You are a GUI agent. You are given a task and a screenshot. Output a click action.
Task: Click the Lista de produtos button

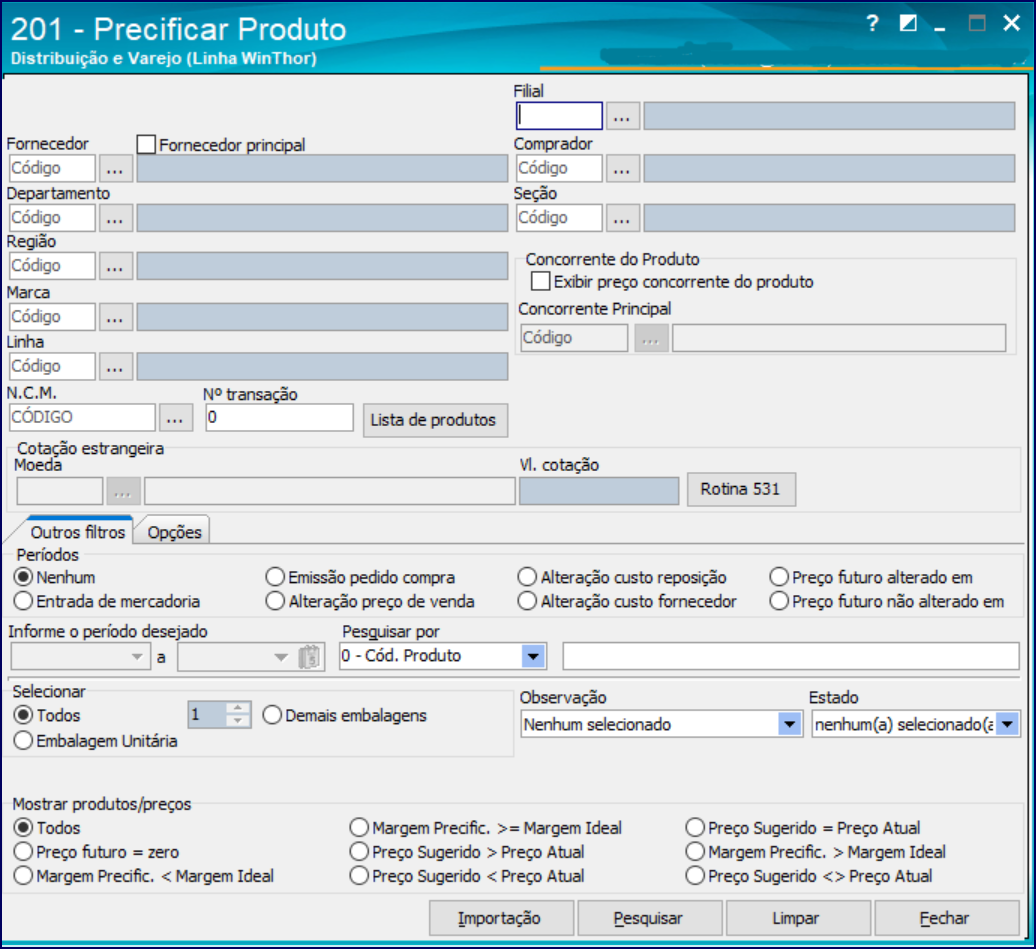pos(435,420)
